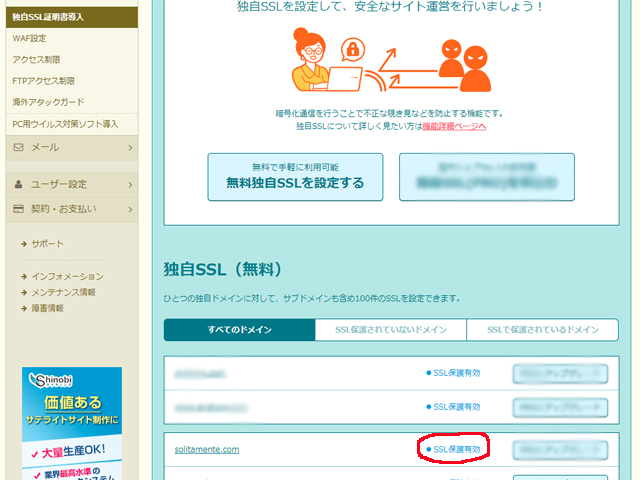Switch to SSLで保護されているドメイン tab
Viewport: 640px width, 480px height.
point(542,330)
